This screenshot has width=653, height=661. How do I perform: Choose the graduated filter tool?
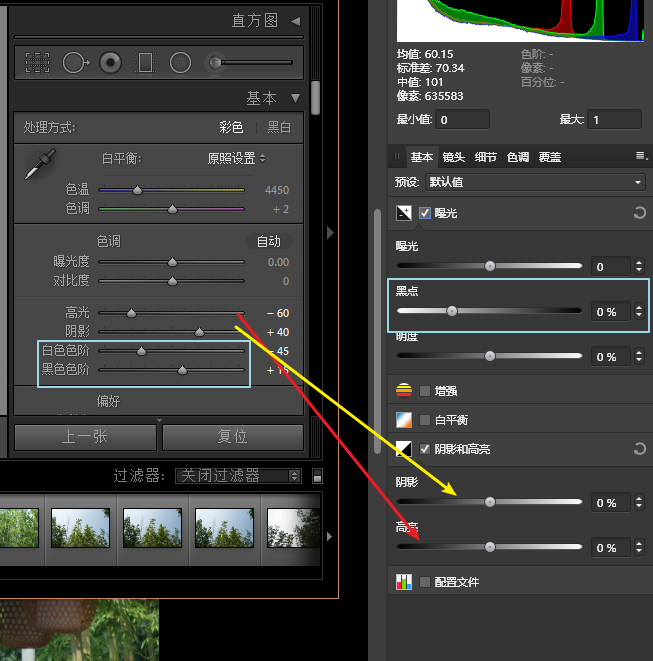pyautogui.click(x=145, y=63)
